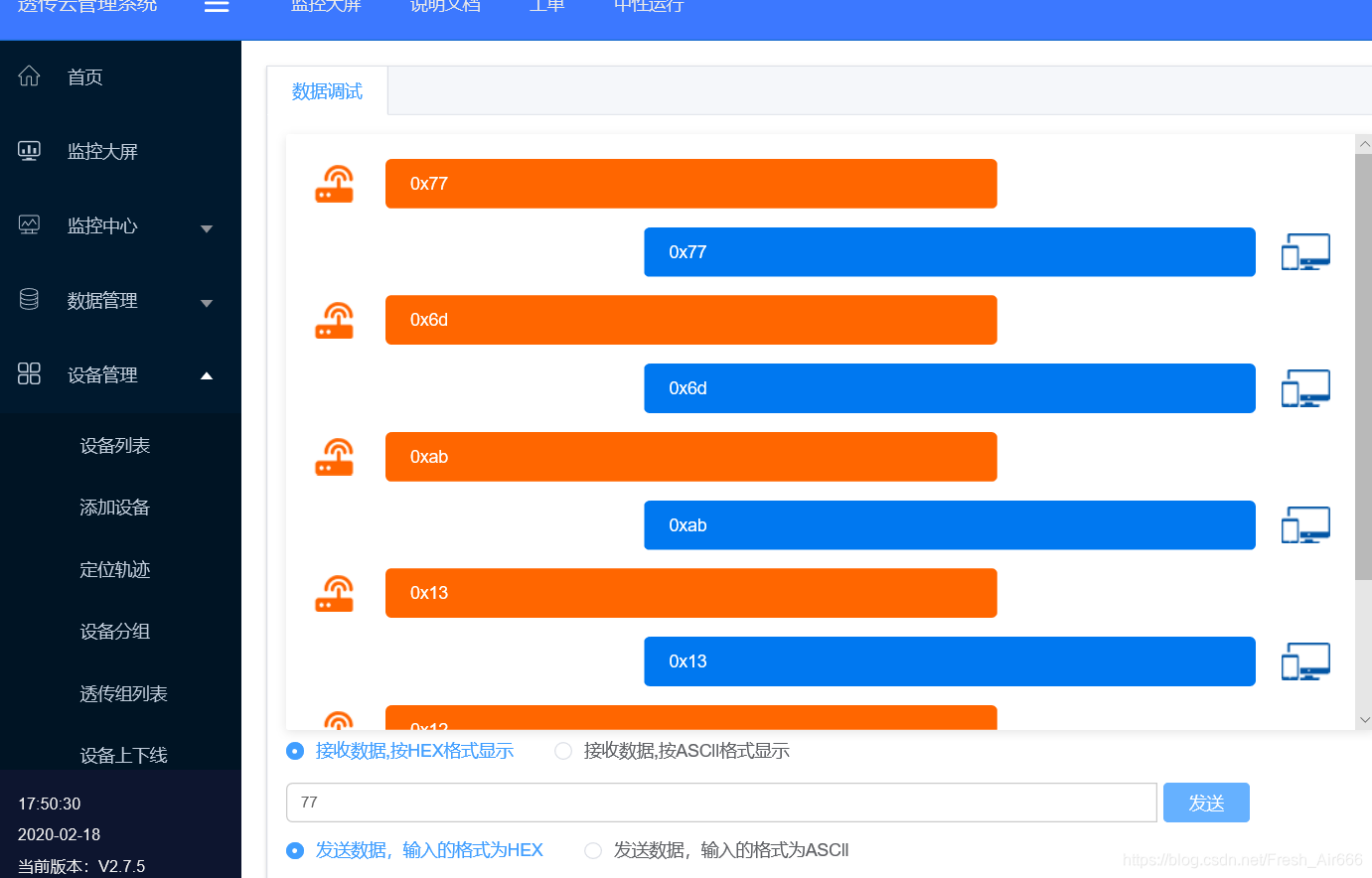Collapse the 设备管理 submenu arrow
Viewport: 1372px width, 878px height.
207,375
